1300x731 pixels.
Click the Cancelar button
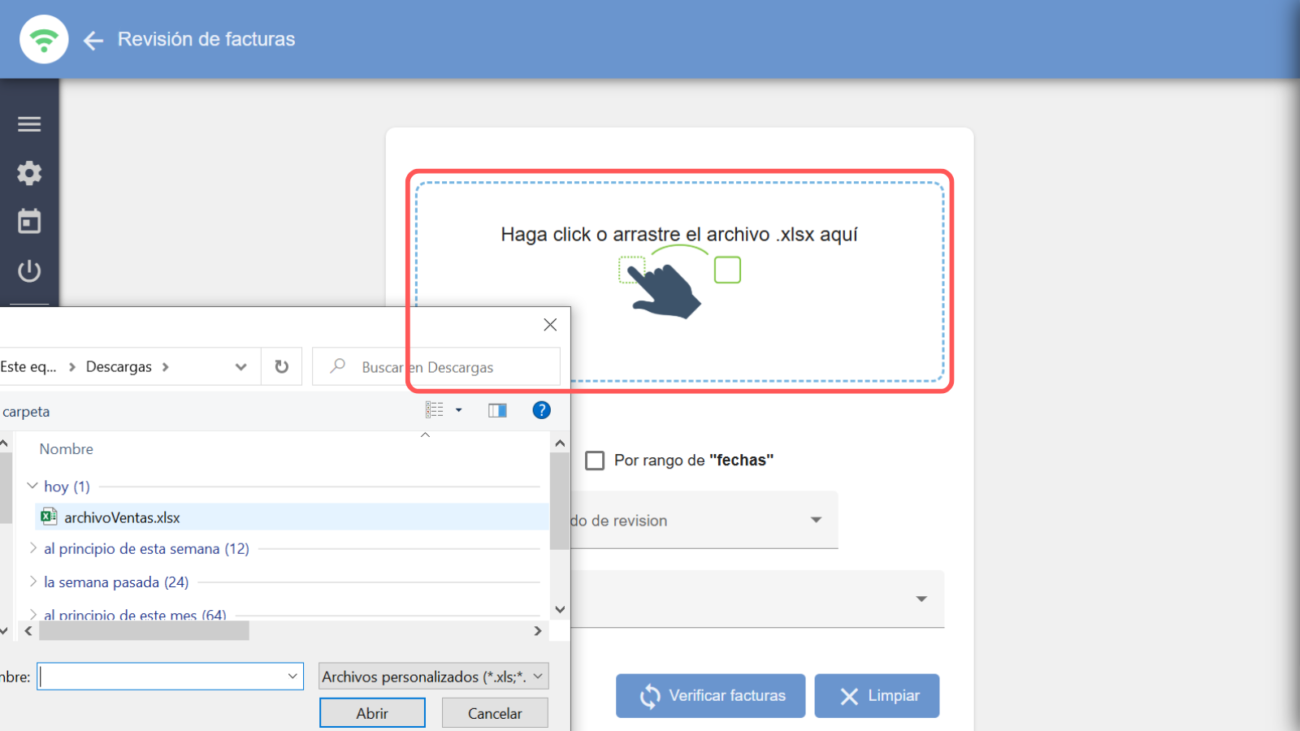tap(495, 713)
